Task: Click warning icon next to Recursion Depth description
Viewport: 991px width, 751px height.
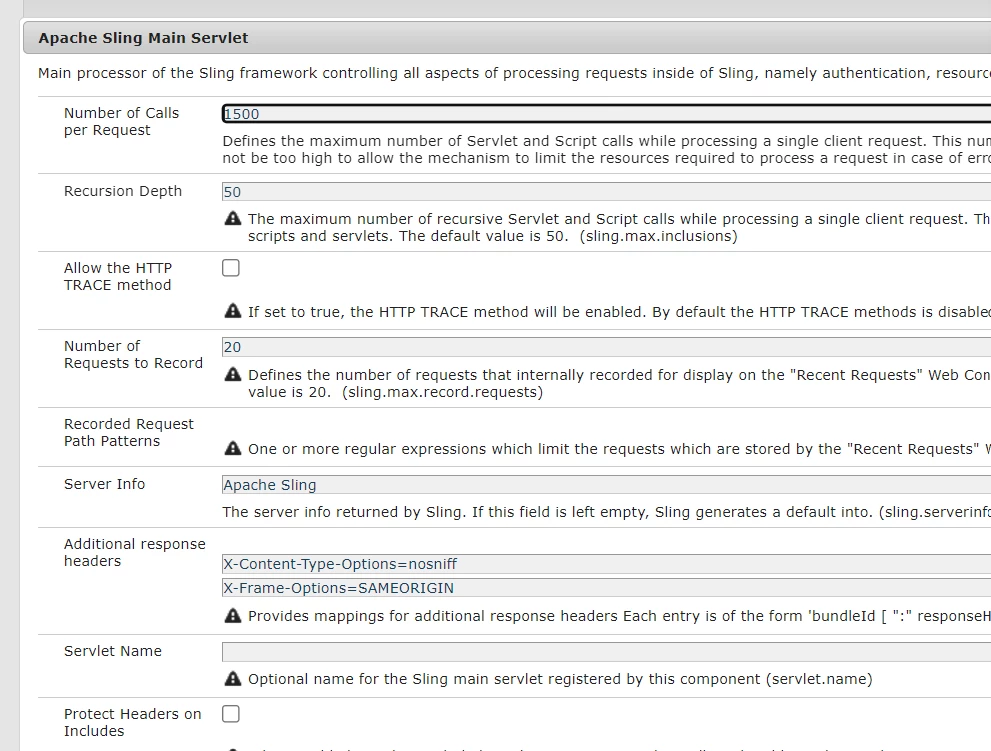Action: click(233, 219)
